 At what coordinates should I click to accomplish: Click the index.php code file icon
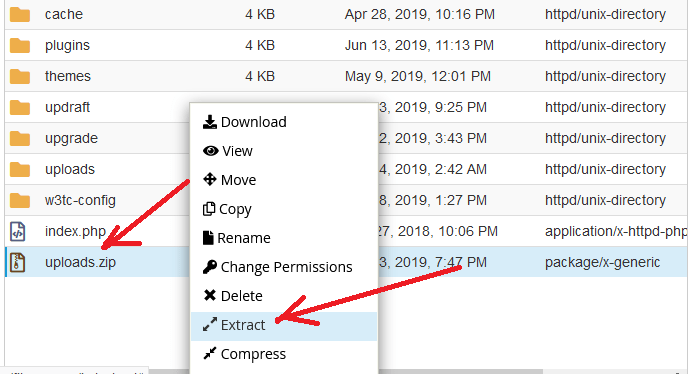pos(18,231)
